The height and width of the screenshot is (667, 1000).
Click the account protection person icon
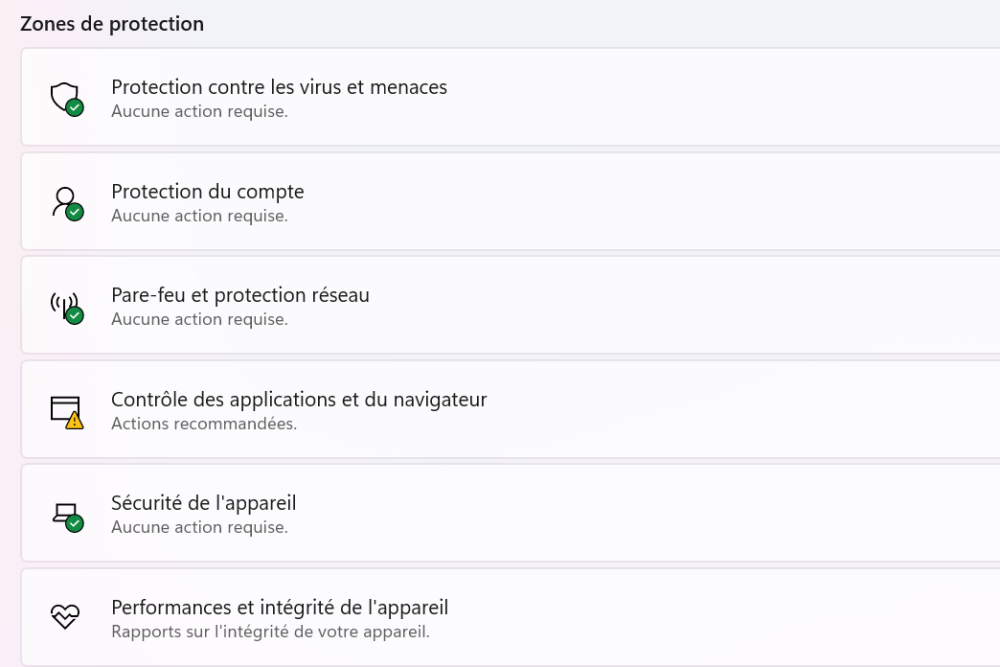click(65, 200)
